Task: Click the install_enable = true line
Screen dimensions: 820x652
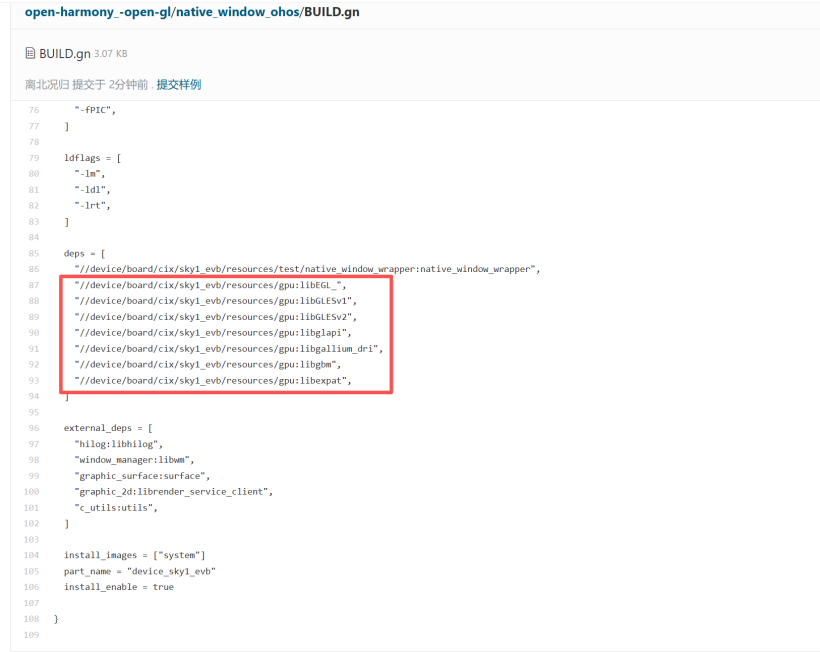Action: click(x=118, y=587)
